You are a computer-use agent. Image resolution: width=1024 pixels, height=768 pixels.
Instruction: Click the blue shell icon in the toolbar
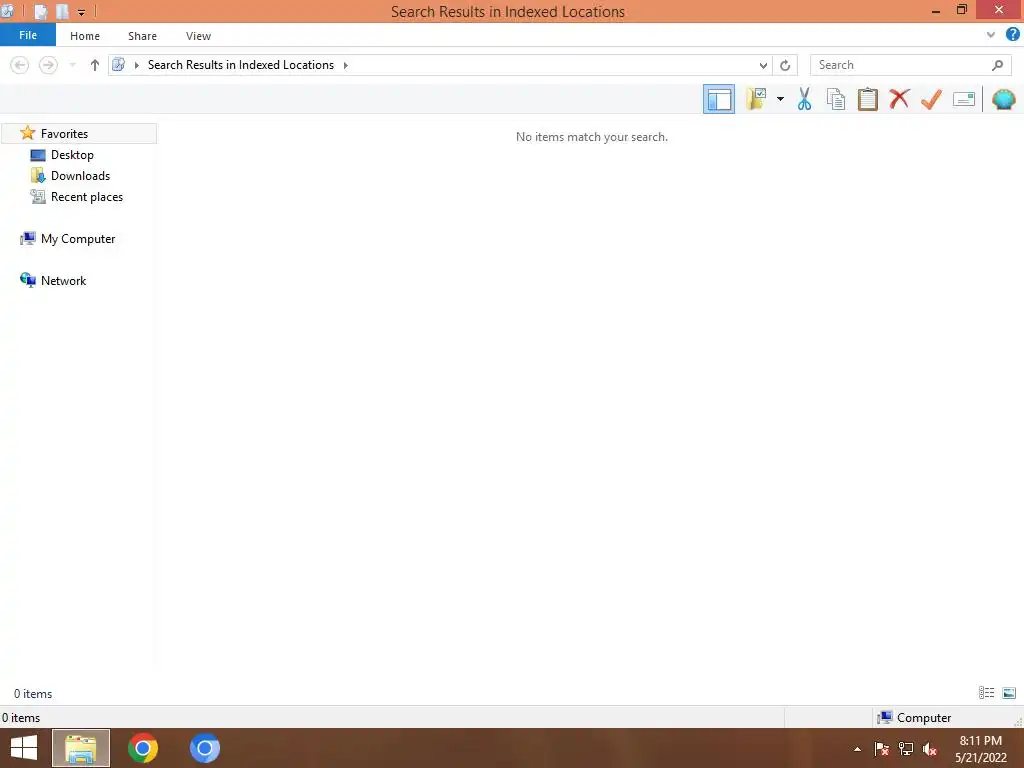pos(1004,99)
